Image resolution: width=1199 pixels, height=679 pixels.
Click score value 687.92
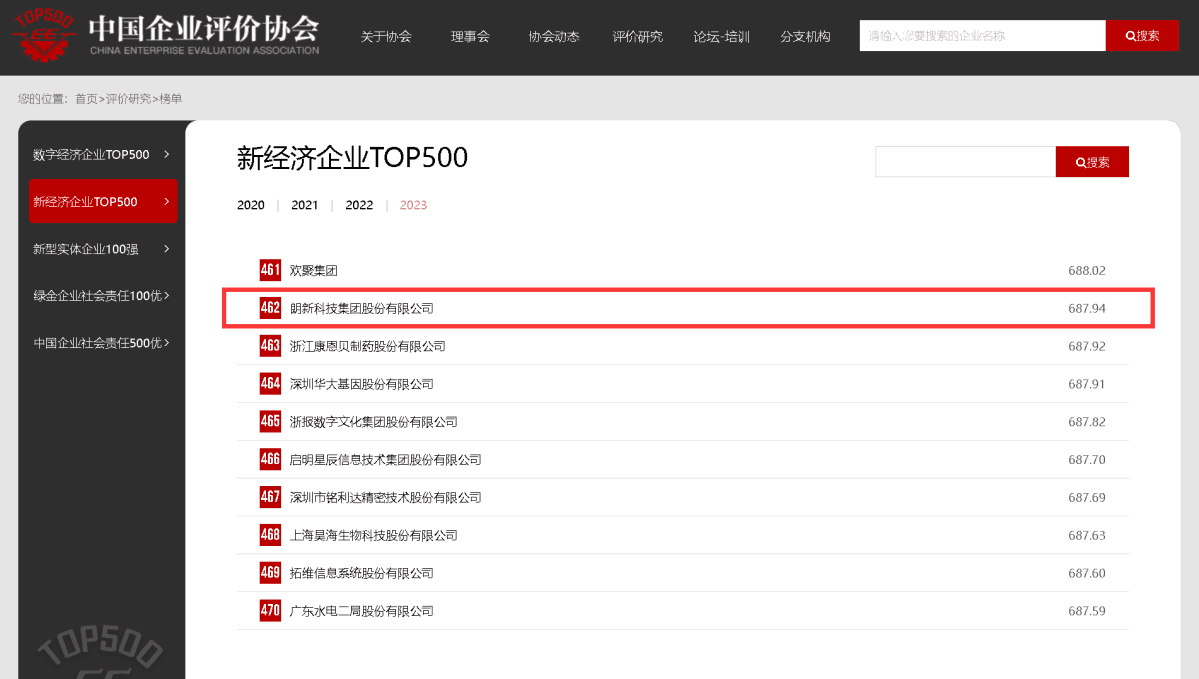(x=1087, y=346)
